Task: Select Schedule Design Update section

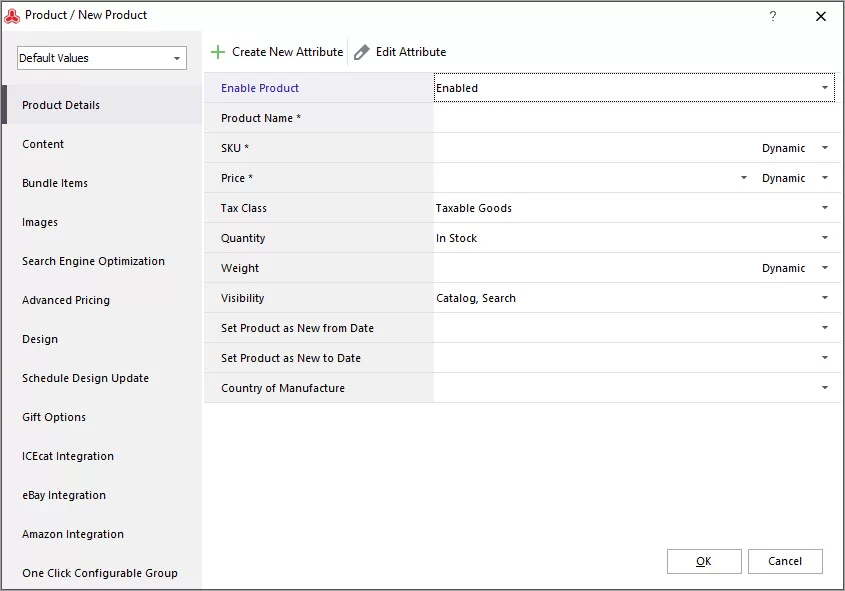Action: 102,378
